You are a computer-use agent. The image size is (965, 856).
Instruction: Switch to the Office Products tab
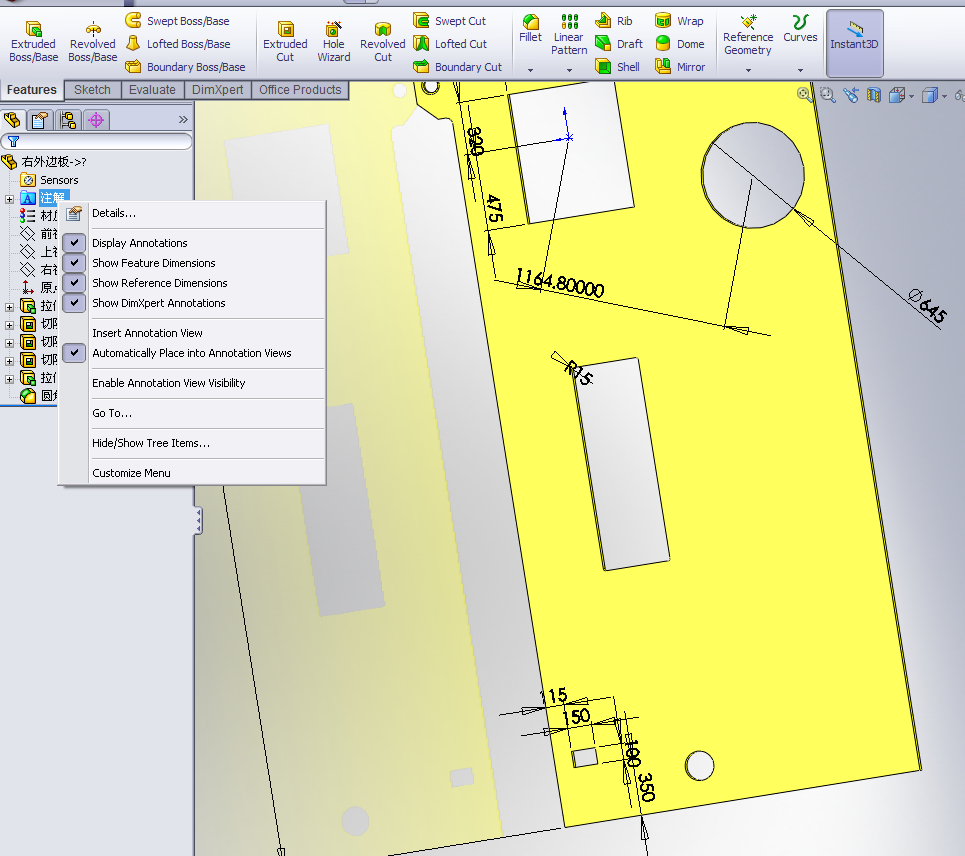(300, 90)
